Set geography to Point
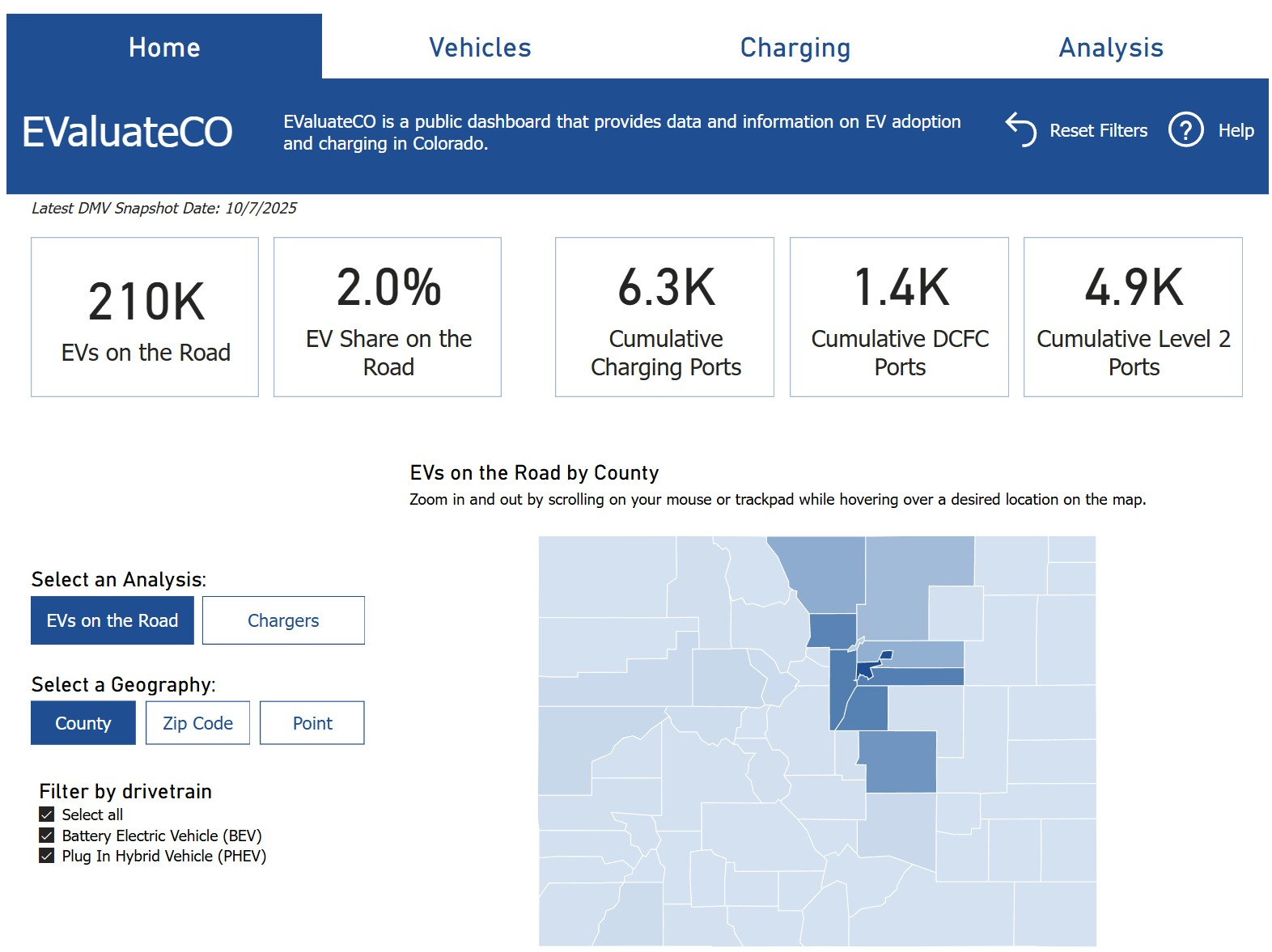1272x952 pixels. (x=312, y=723)
